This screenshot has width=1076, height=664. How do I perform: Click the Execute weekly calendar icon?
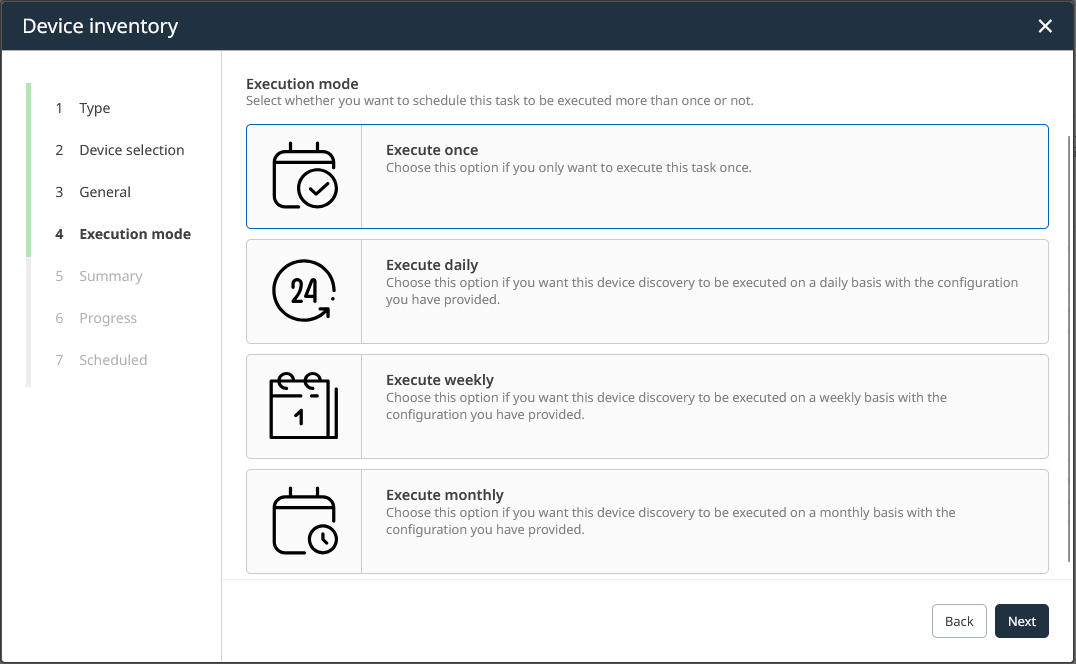(x=304, y=406)
